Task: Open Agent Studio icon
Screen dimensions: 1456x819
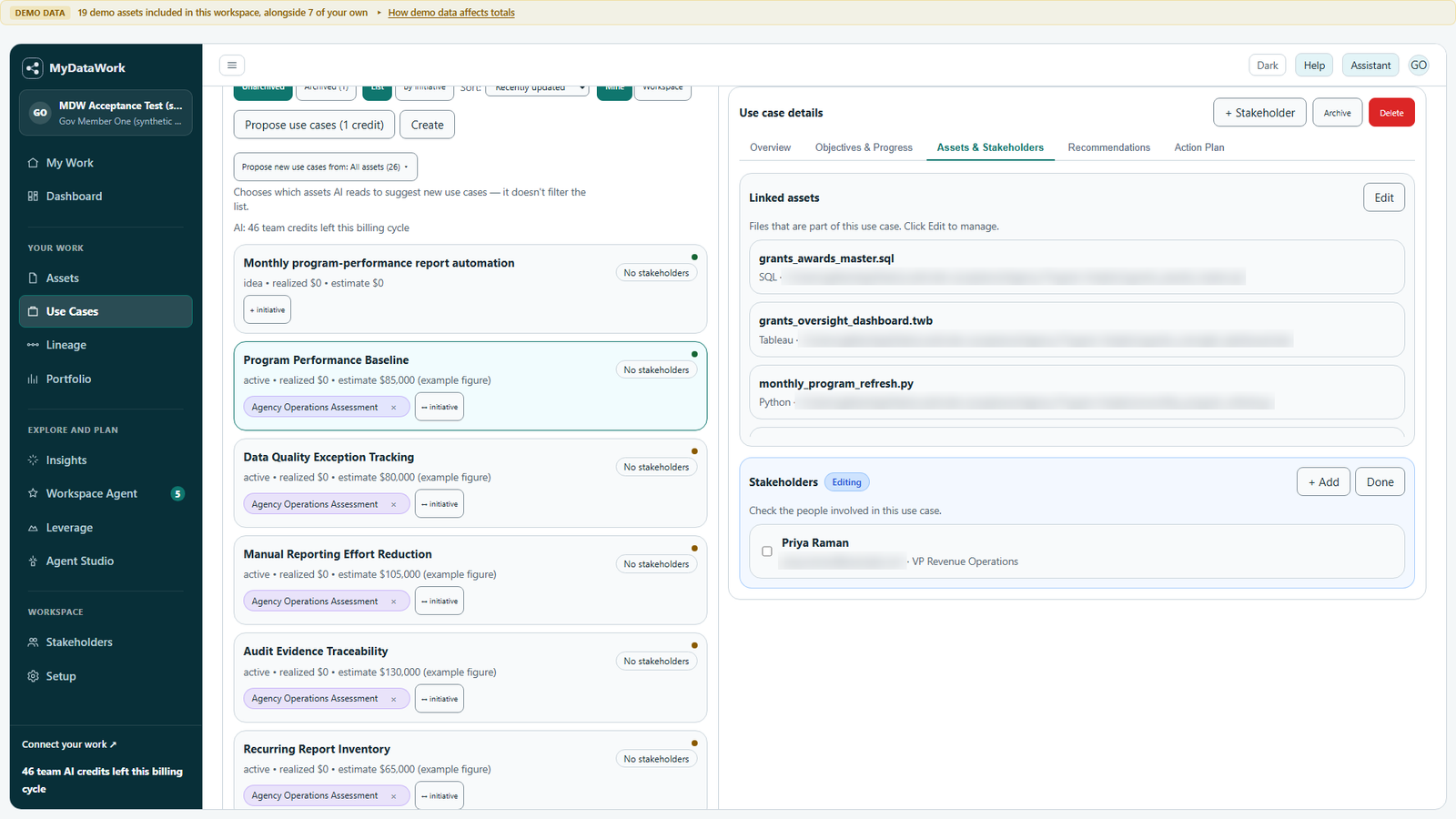Action: point(33,561)
